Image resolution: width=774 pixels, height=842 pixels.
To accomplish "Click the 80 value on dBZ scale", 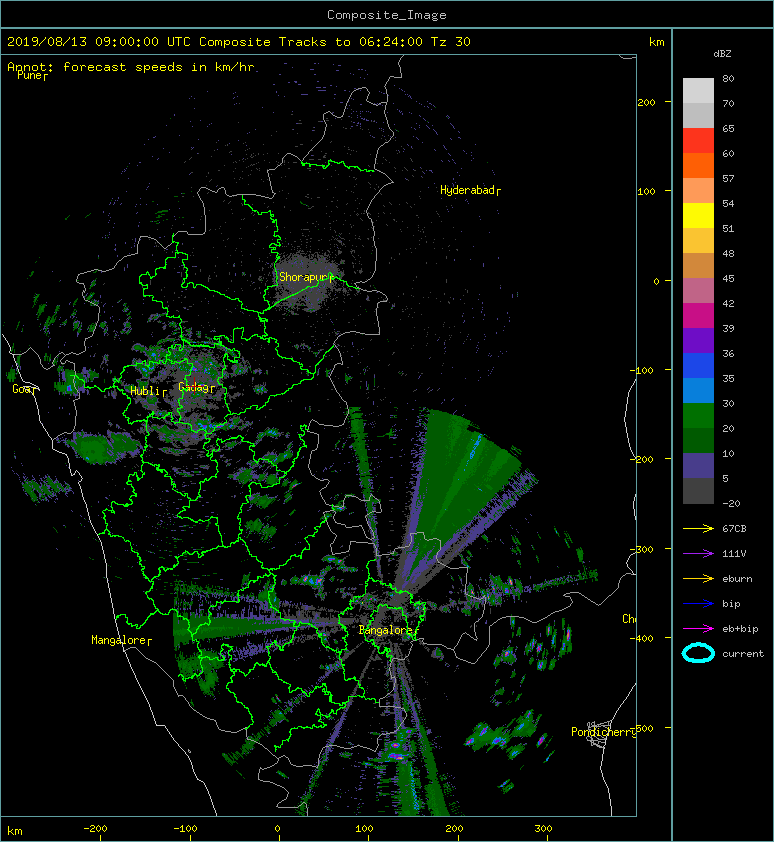I will pyautogui.click(x=728, y=78).
